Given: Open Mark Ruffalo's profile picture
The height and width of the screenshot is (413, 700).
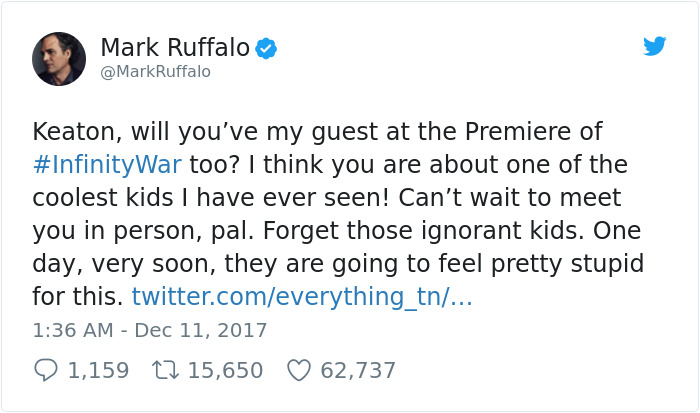Looking at the screenshot, I should 58,57.
